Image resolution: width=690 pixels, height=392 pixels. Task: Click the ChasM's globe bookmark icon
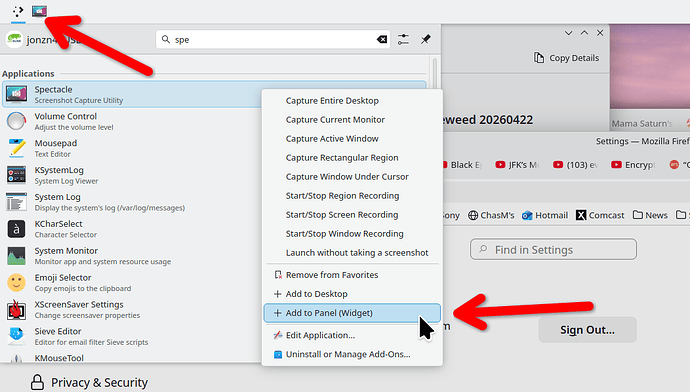[x=473, y=215]
